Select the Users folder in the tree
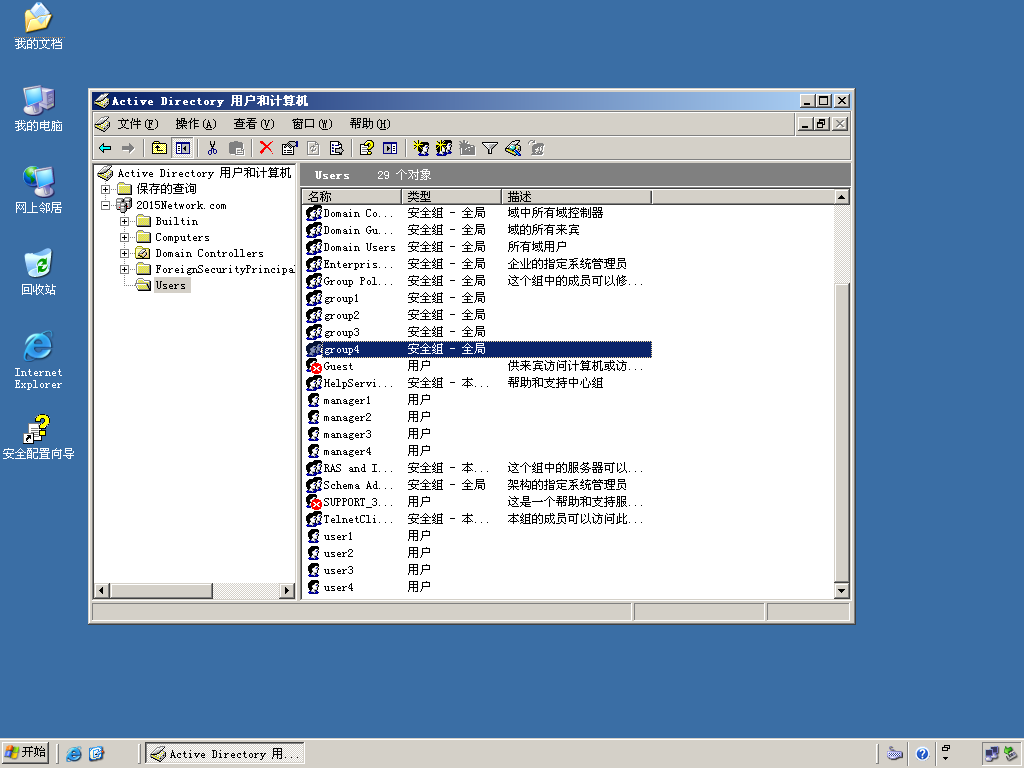This screenshot has width=1024, height=768. [x=170, y=285]
